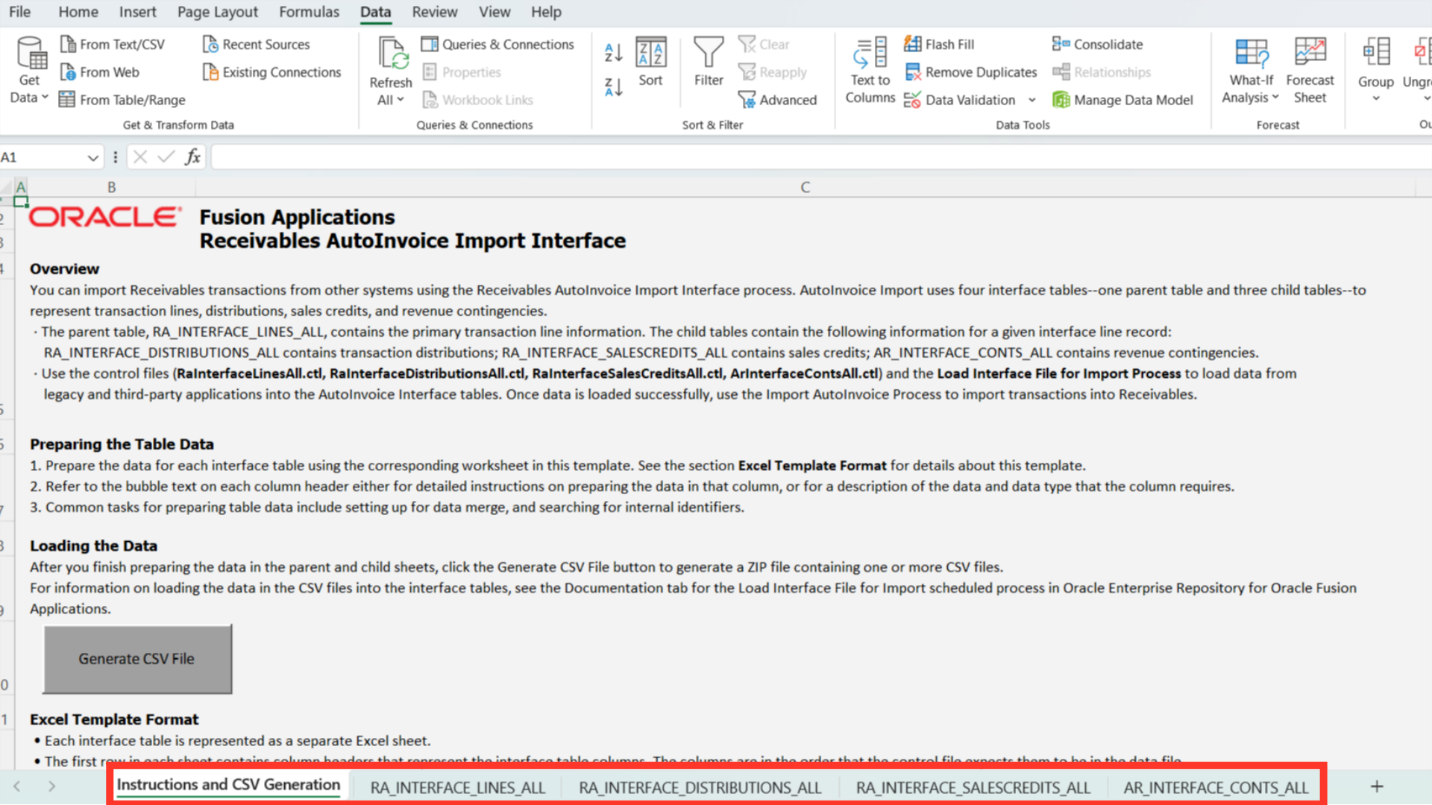Open the Data Validation dropdown arrow
The height and width of the screenshot is (805, 1432).
point(1032,100)
